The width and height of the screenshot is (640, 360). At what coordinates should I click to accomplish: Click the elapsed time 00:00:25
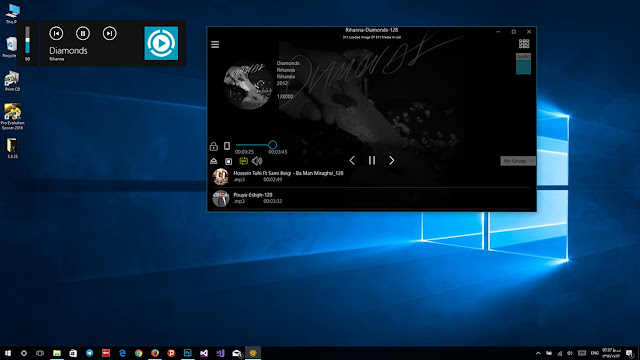244,152
